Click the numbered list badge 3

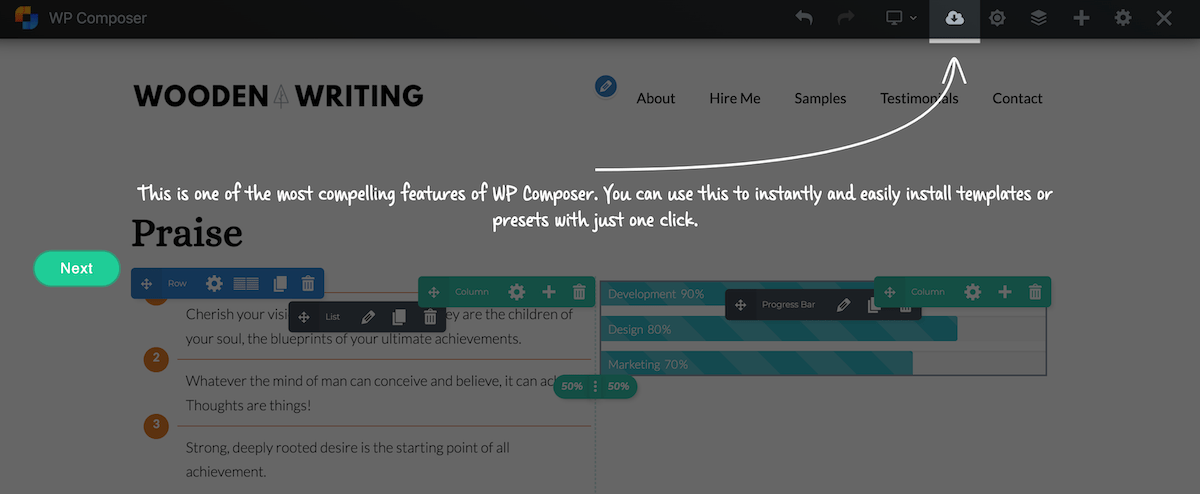(156, 426)
